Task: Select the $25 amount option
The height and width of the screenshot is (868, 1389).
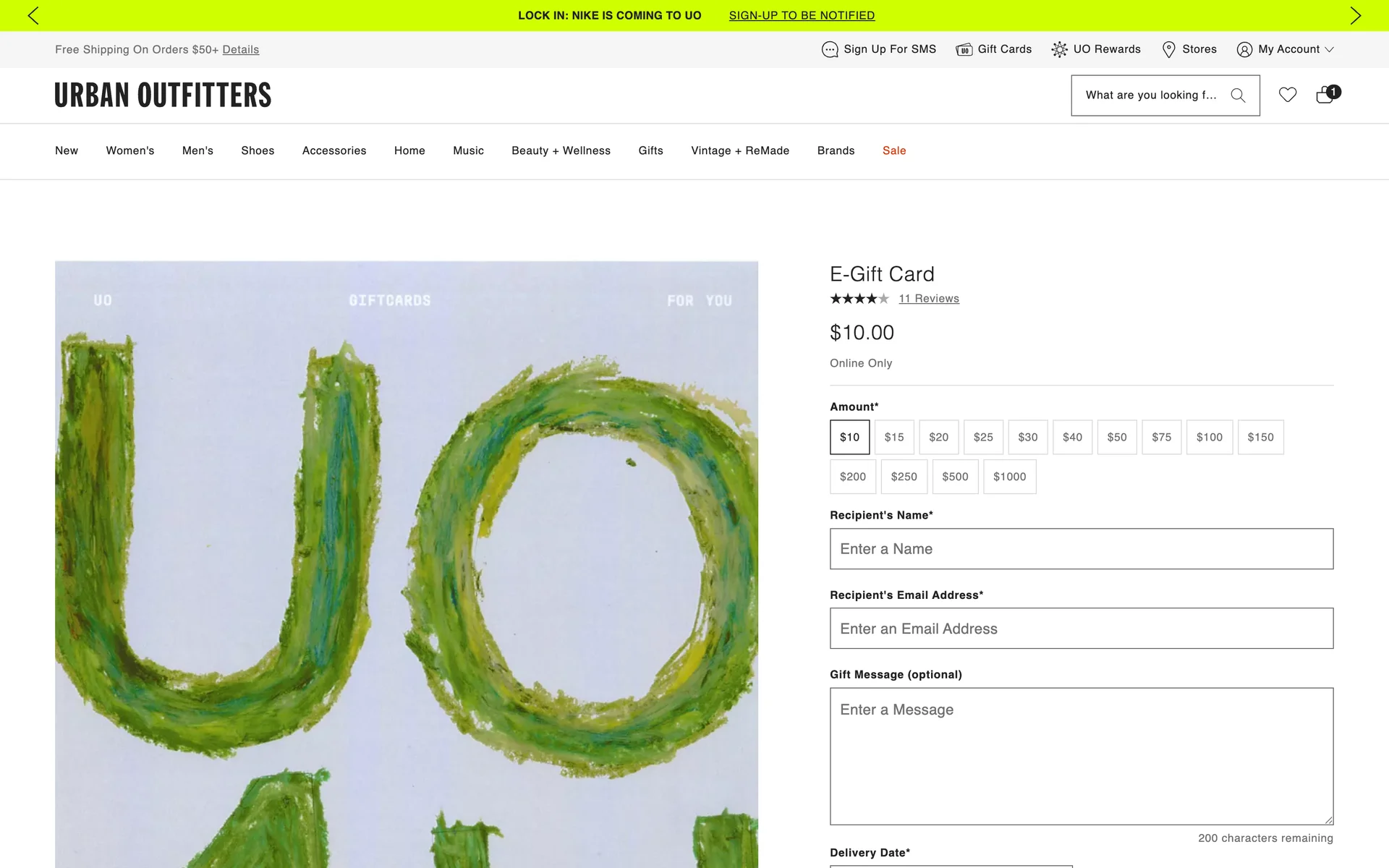Action: (983, 437)
